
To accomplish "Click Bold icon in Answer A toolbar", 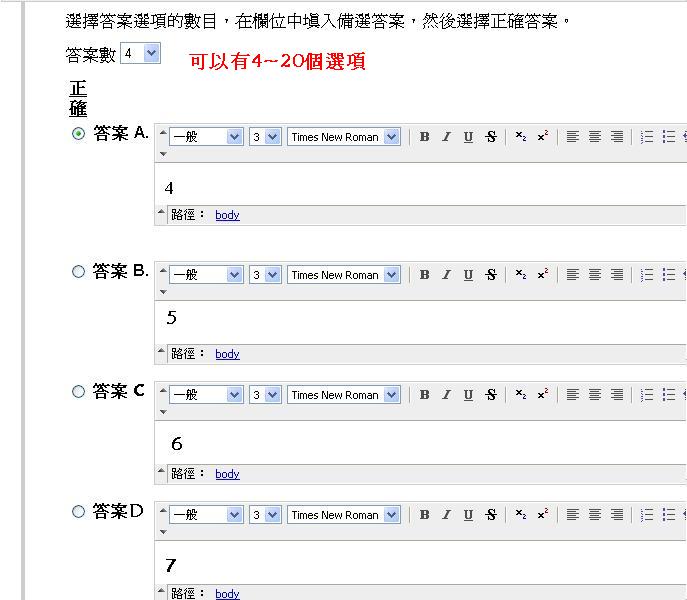I will click(x=424, y=137).
